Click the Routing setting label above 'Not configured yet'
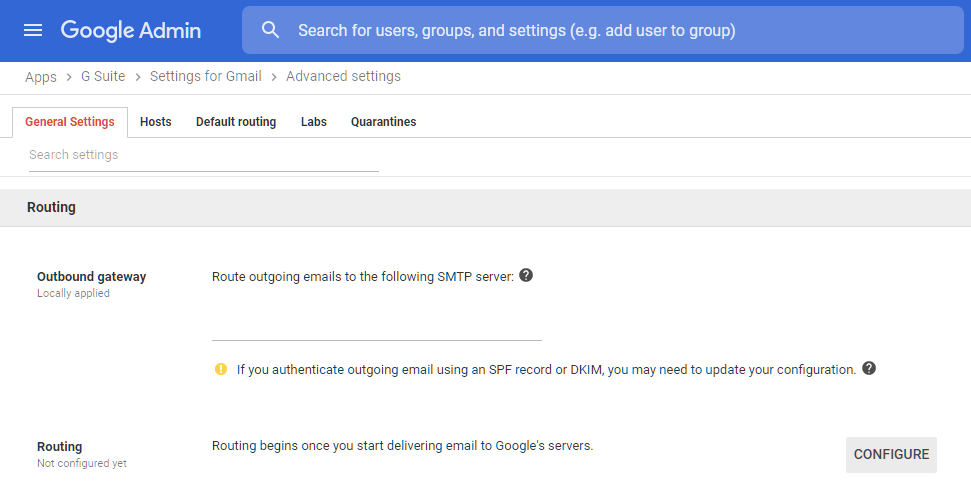This screenshot has width=971, height=493. pyautogui.click(x=59, y=447)
